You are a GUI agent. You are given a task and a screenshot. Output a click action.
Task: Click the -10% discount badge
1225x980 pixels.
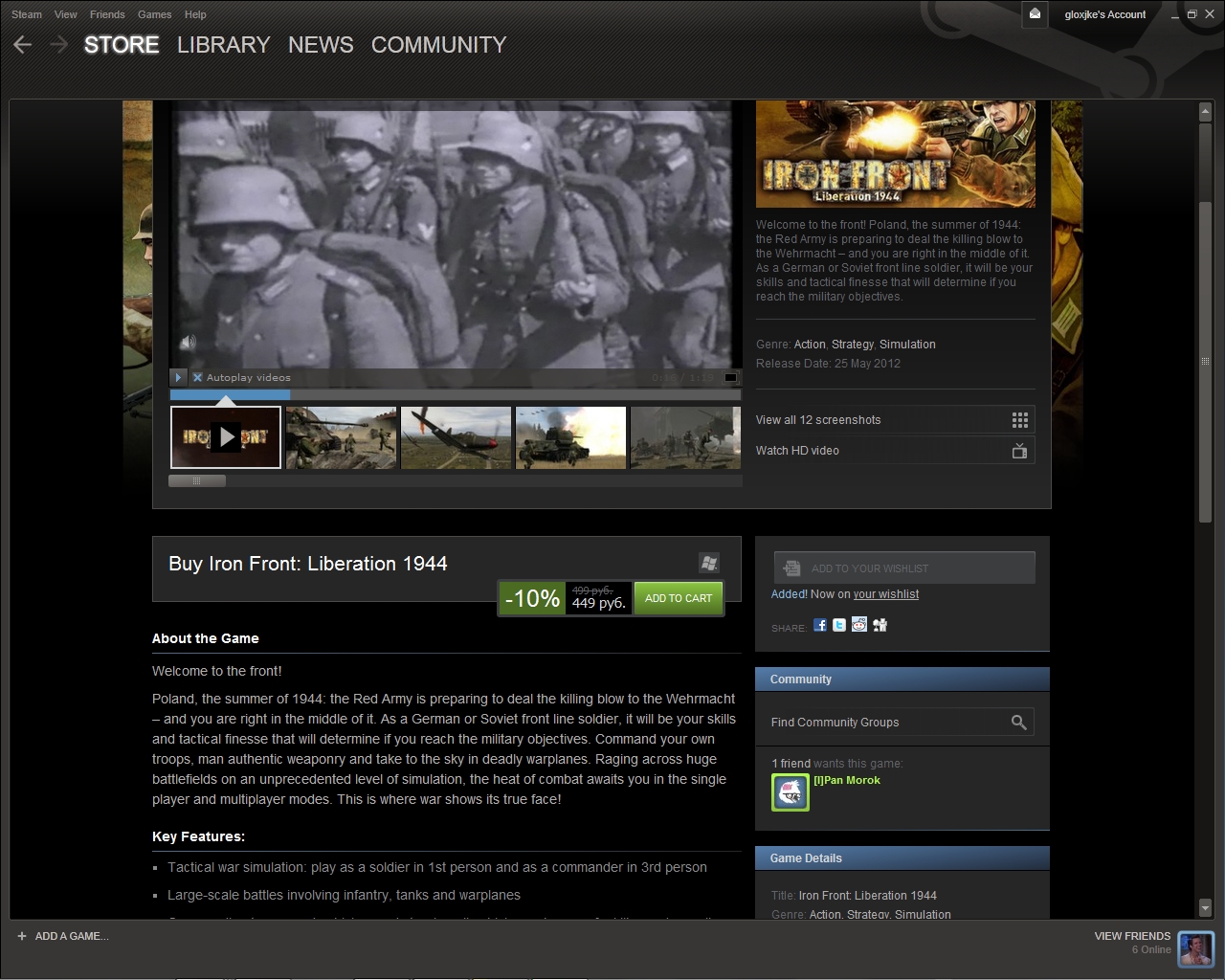(532, 598)
